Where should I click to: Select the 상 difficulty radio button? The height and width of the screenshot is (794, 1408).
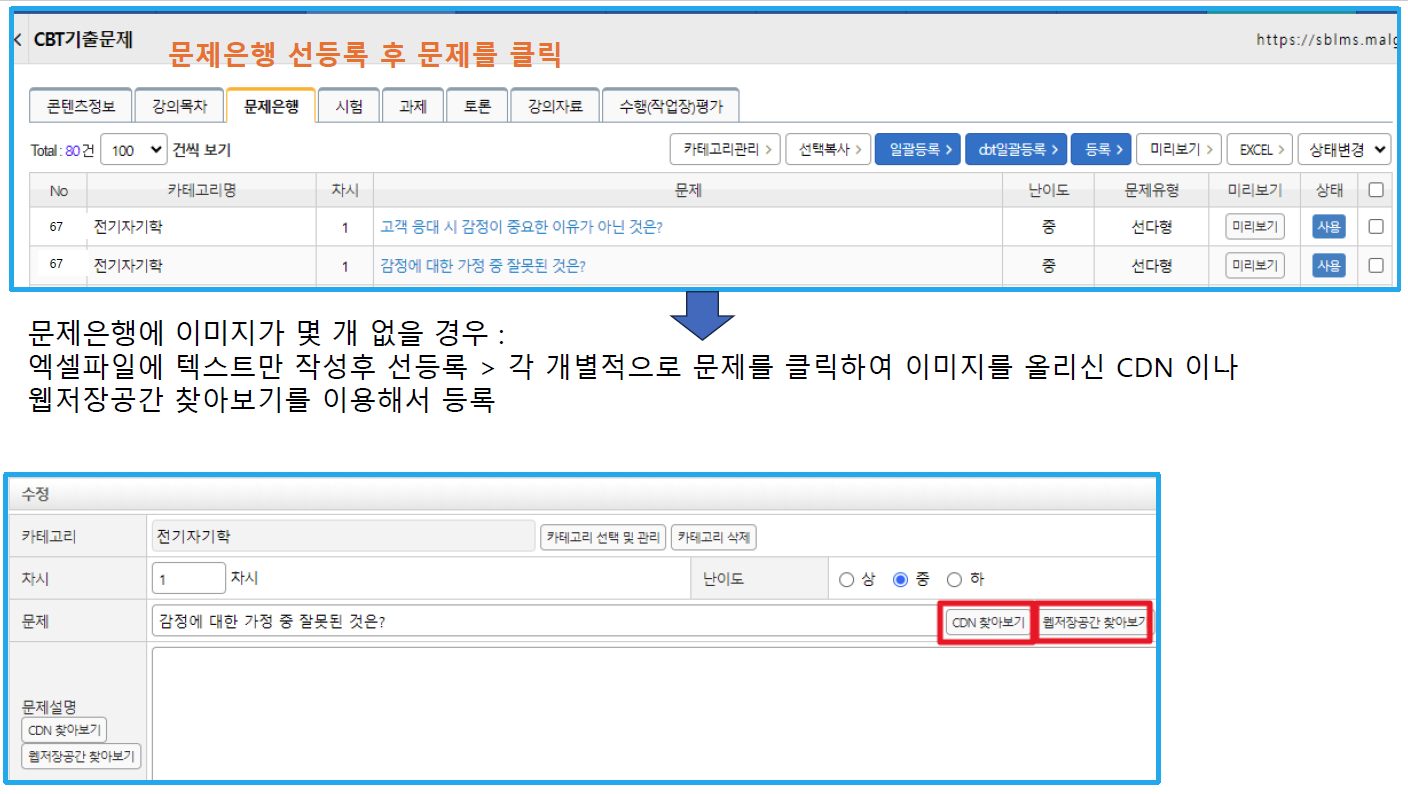847,579
